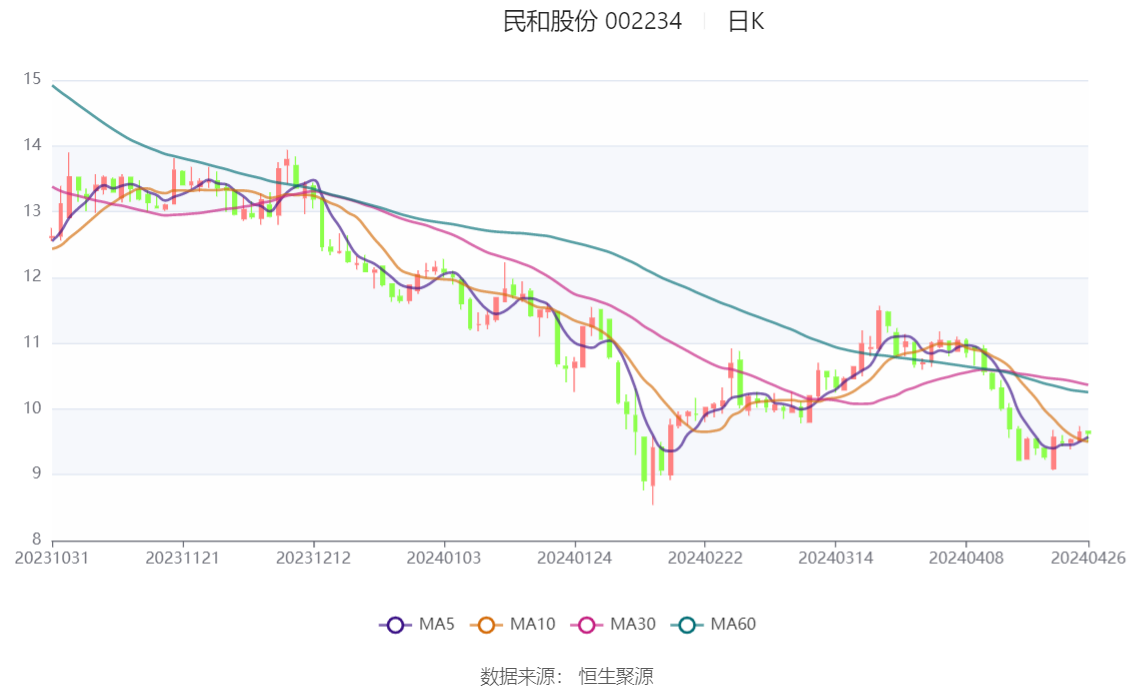Click y-axis value 9

(x=36, y=474)
